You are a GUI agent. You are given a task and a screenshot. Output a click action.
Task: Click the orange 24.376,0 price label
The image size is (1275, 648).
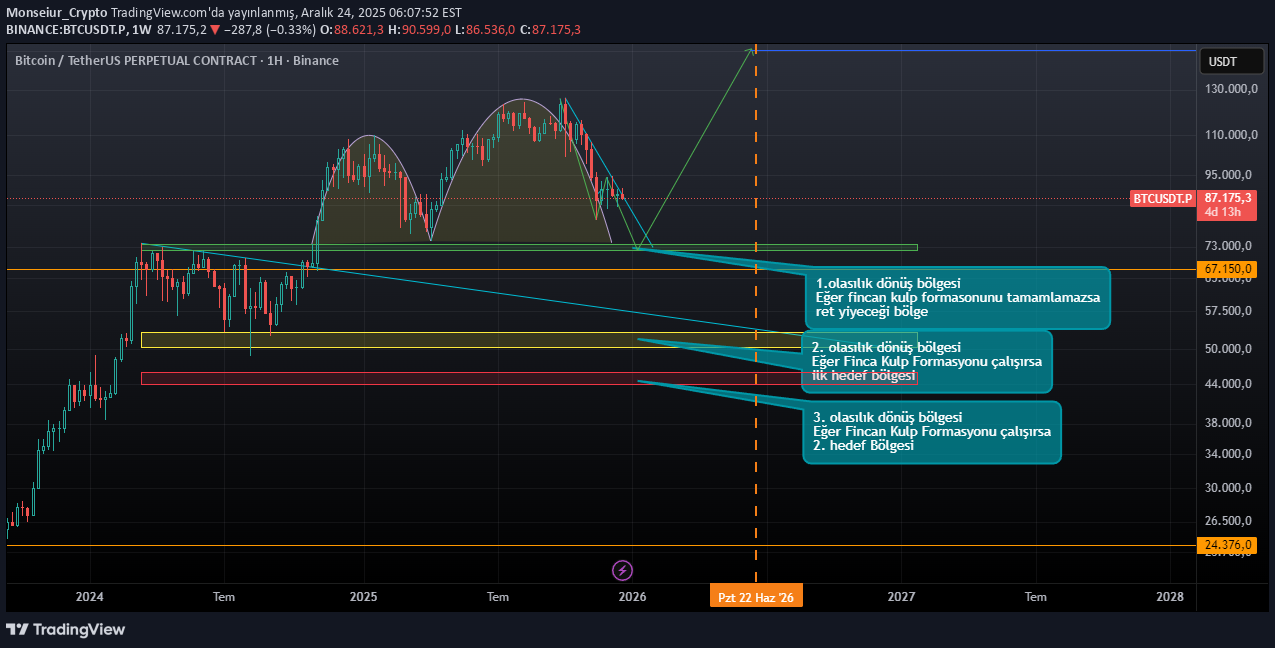(1228, 545)
